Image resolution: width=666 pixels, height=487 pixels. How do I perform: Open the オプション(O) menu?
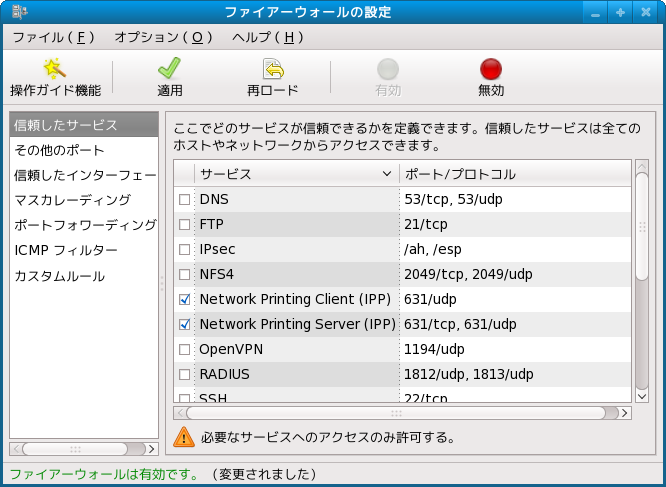(164, 37)
